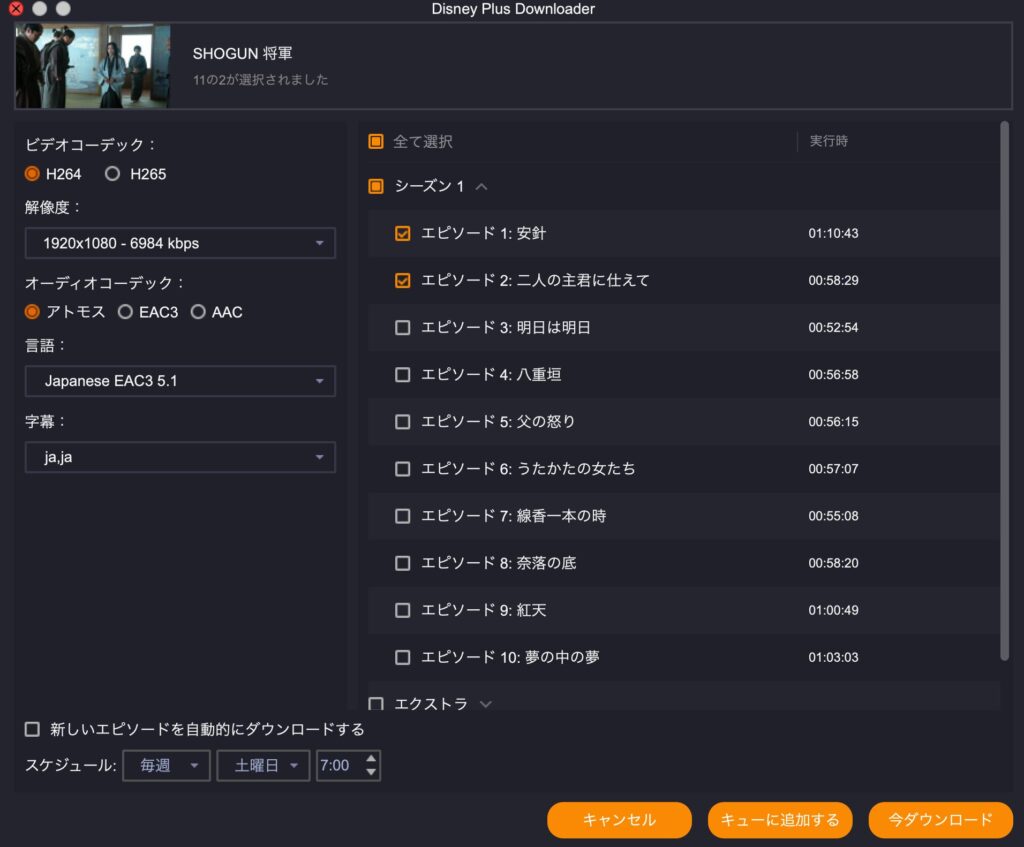Click the SHOGUN 将軍 thumbnail image

[x=93, y=66]
